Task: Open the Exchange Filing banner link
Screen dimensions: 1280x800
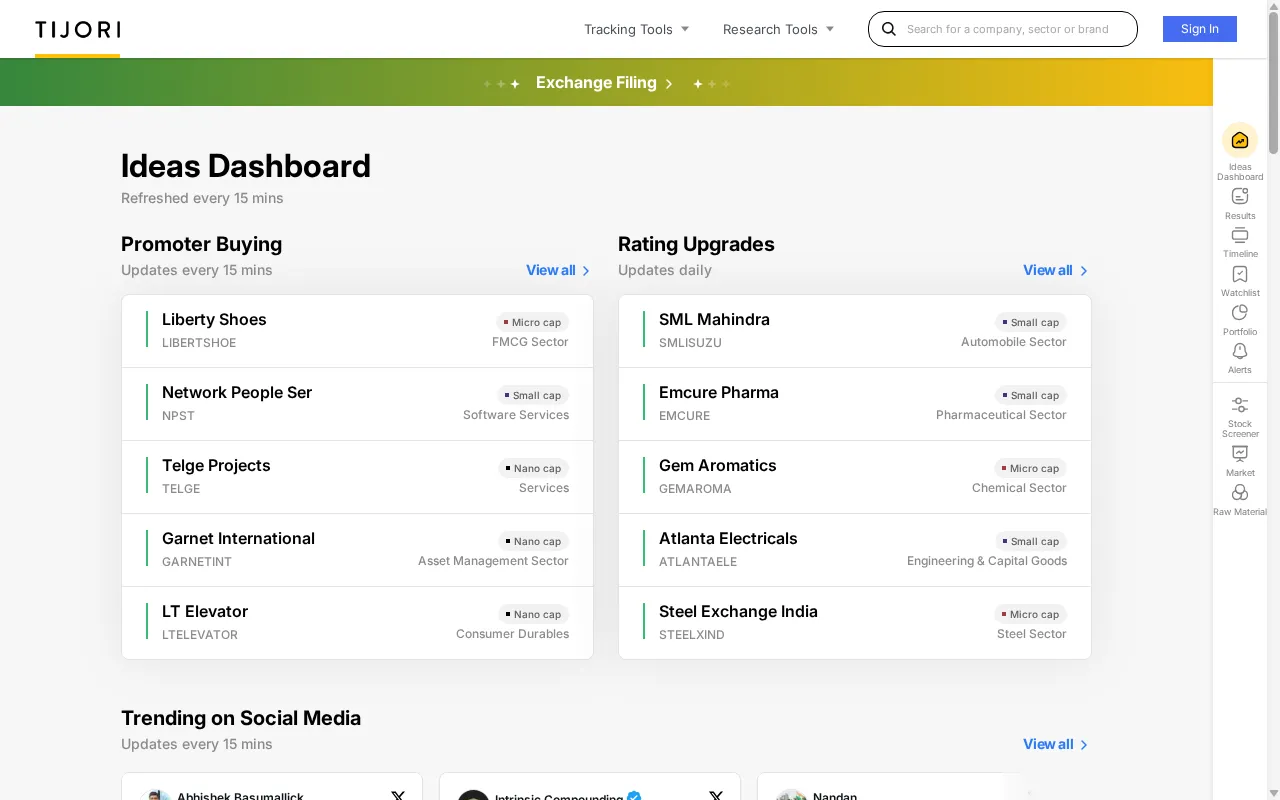Action: click(604, 83)
